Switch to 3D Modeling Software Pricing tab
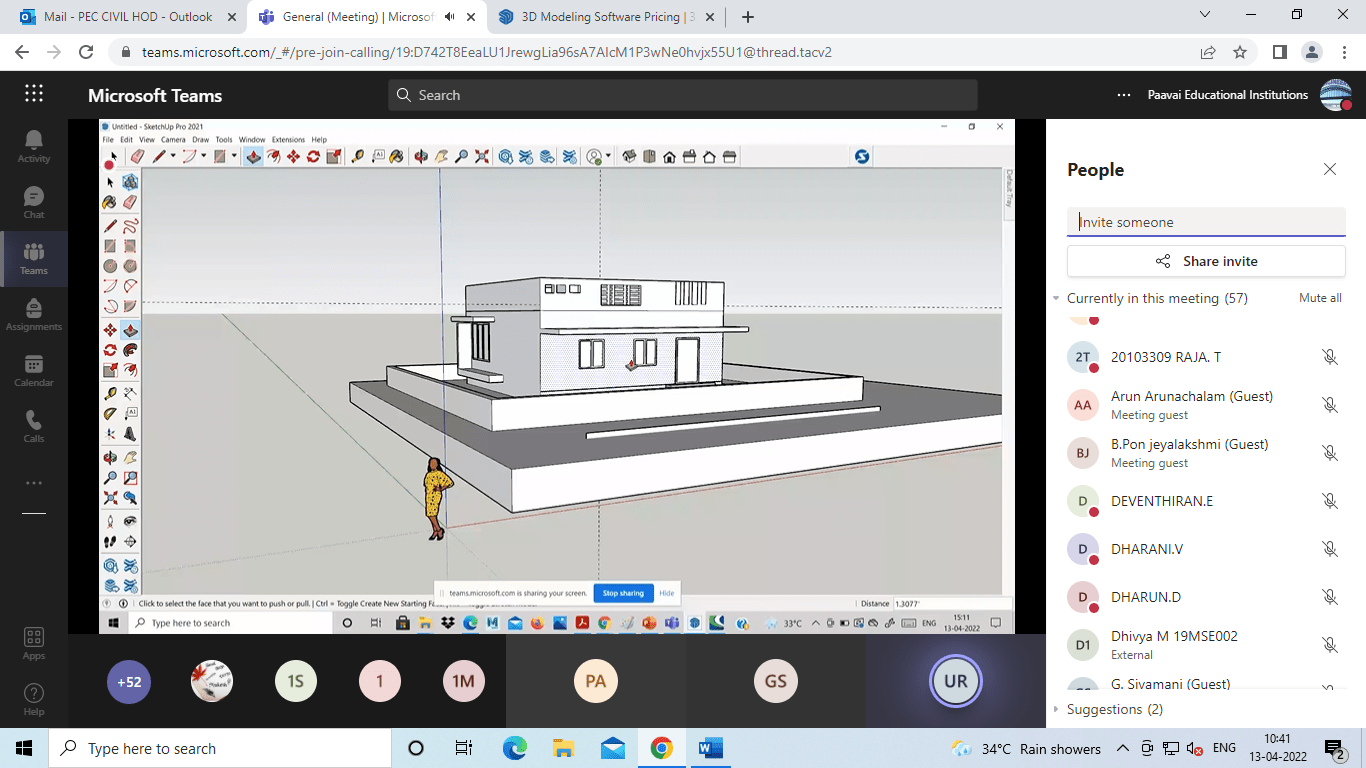This screenshot has width=1366, height=768. (606, 17)
